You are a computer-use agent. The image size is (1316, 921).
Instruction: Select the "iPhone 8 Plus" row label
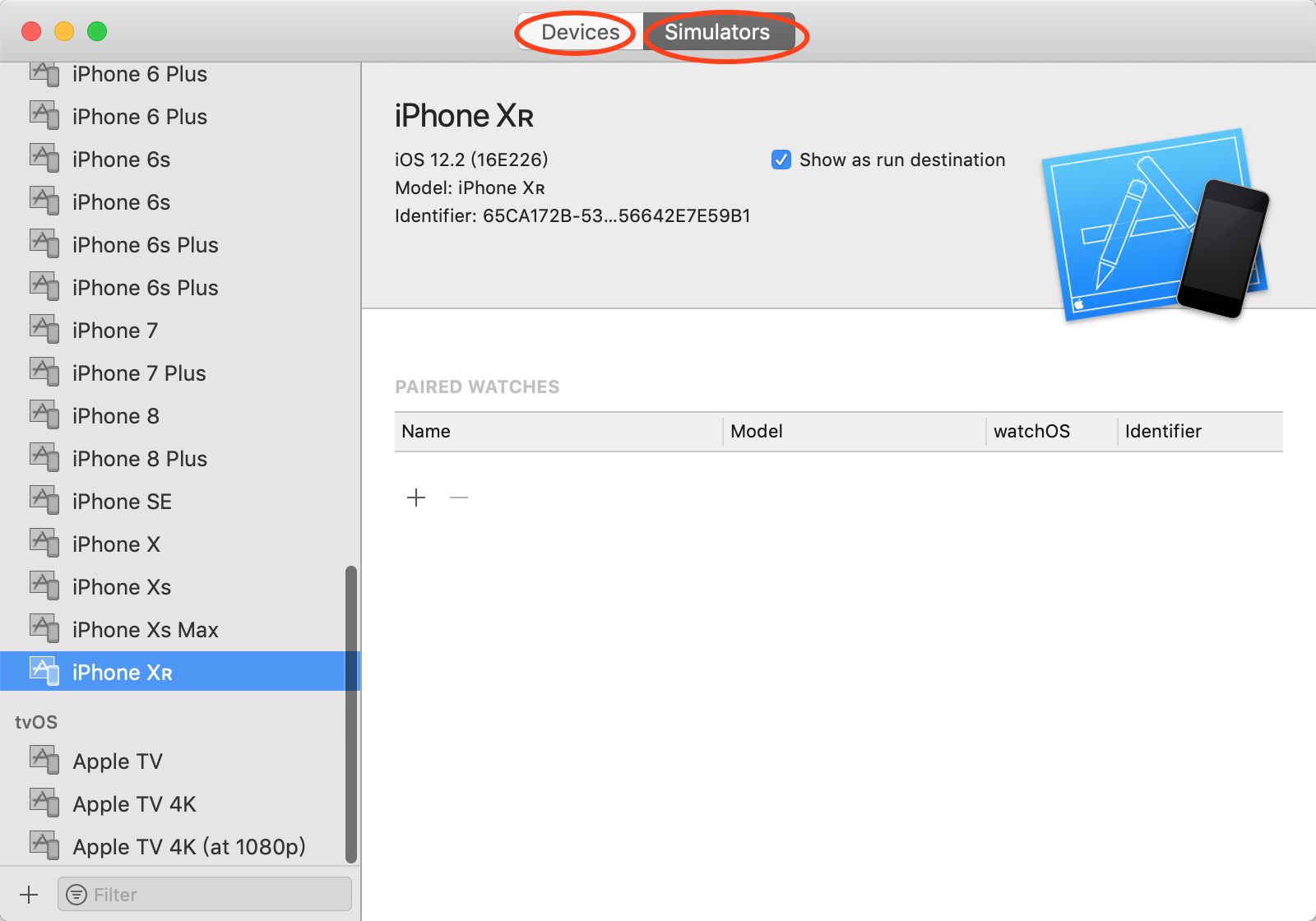pos(140,459)
